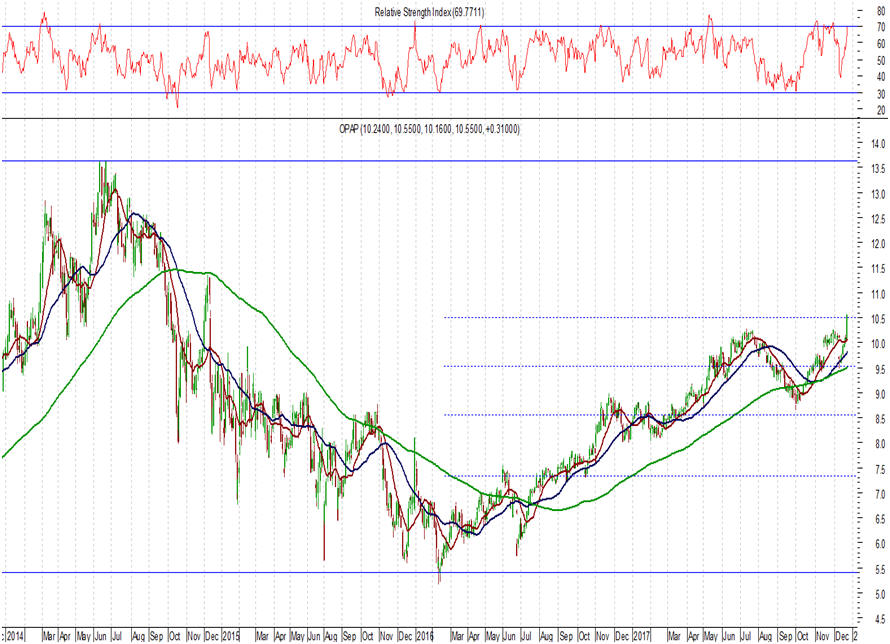This screenshot has height=644, width=890.
Task: Select the 14.0 price axis label
Action: click(x=879, y=144)
